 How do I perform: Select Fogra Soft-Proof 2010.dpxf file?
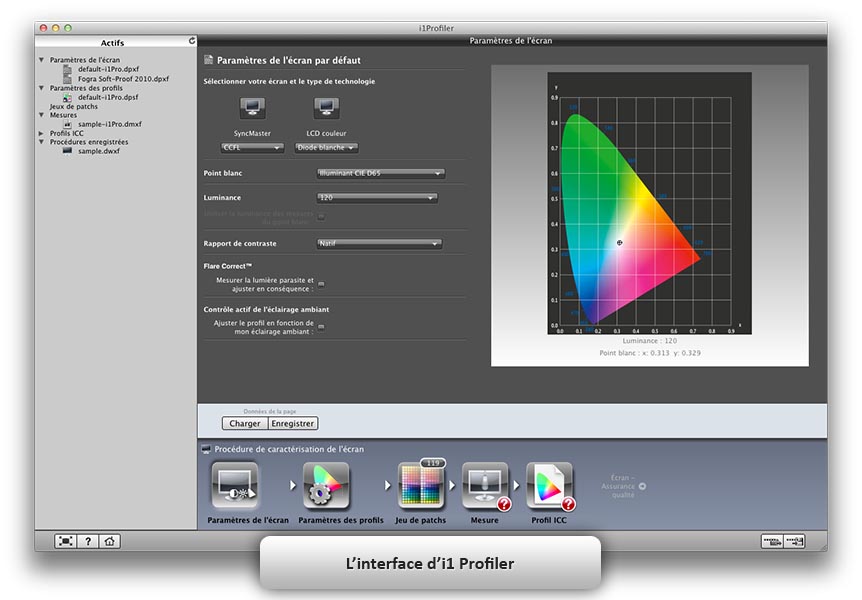coord(123,79)
